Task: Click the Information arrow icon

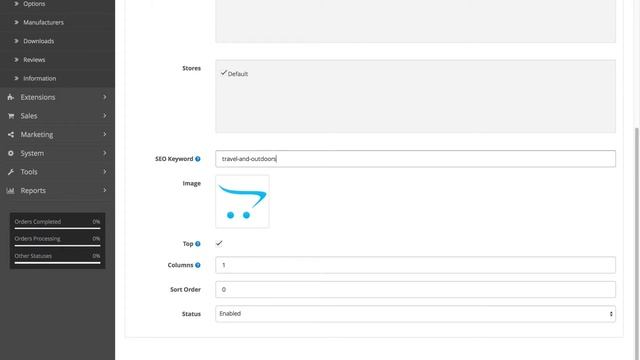Action: pyautogui.click(x=16, y=78)
